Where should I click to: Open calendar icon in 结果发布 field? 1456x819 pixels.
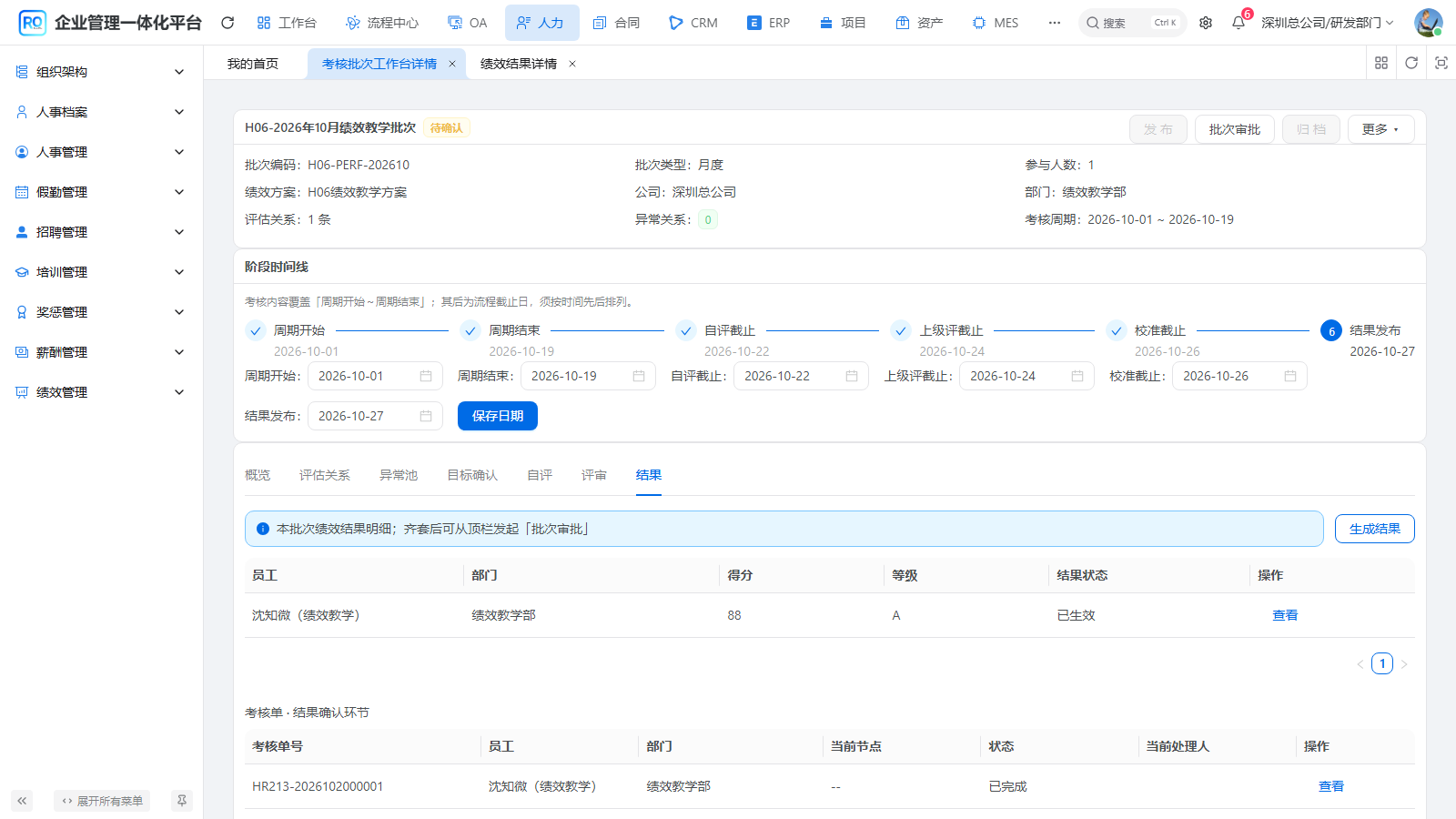(426, 416)
